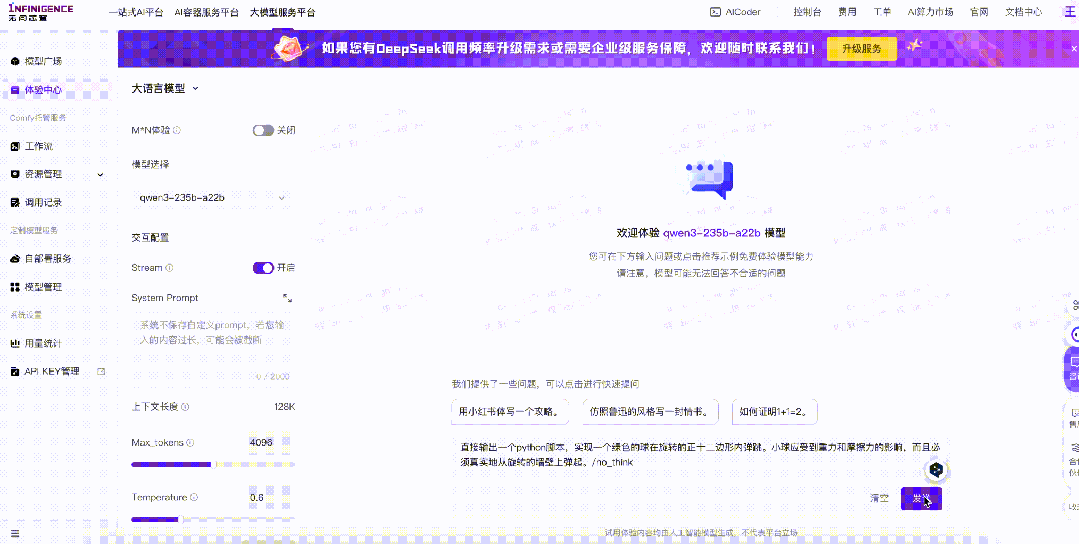Collapse sidebar with bottom hamburger icon
The width and height of the screenshot is (1079, 544).
pyautogui.click(x=15, y=533)
